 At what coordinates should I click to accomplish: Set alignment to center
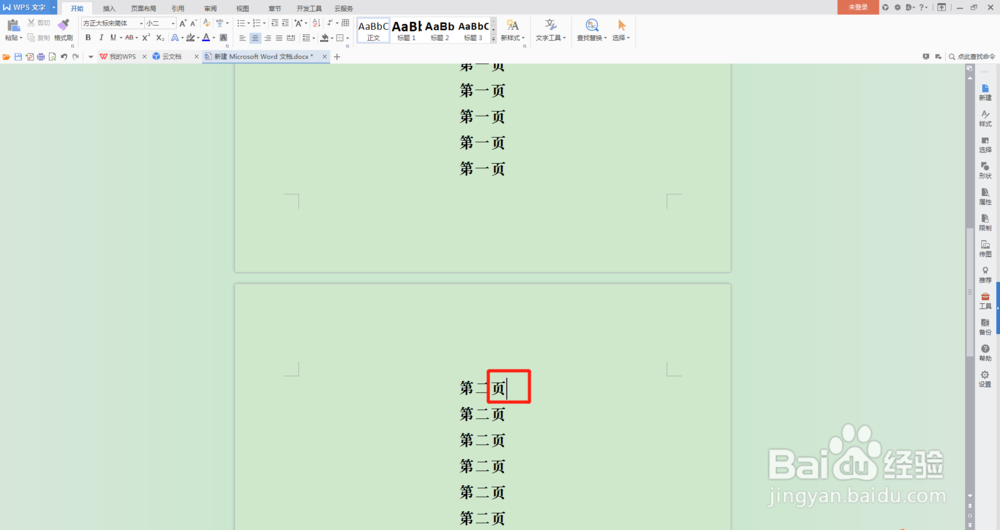255,38
